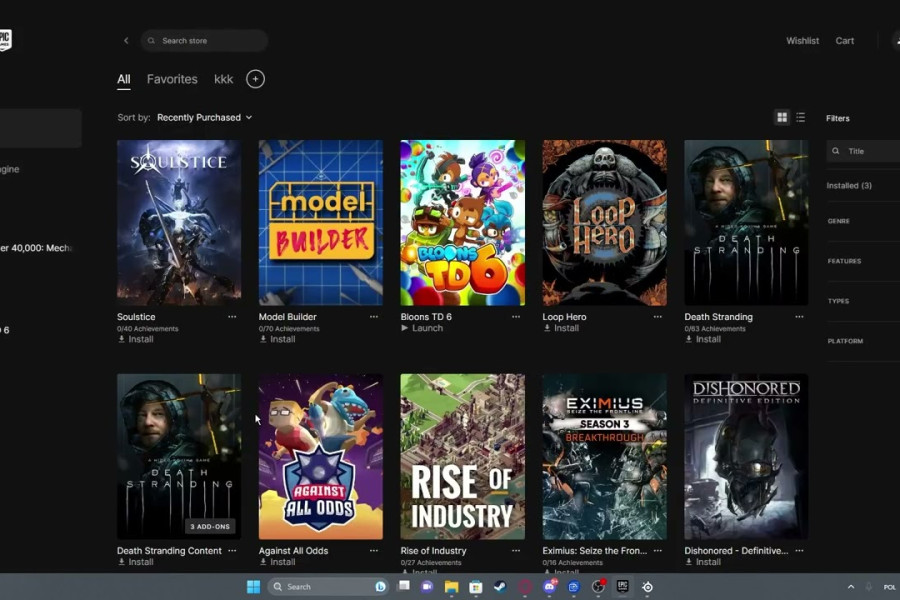Viewport: 900px width, 600px height.
Task: Click the Epic Games logo in sidebar
Action: pos(5,40)
